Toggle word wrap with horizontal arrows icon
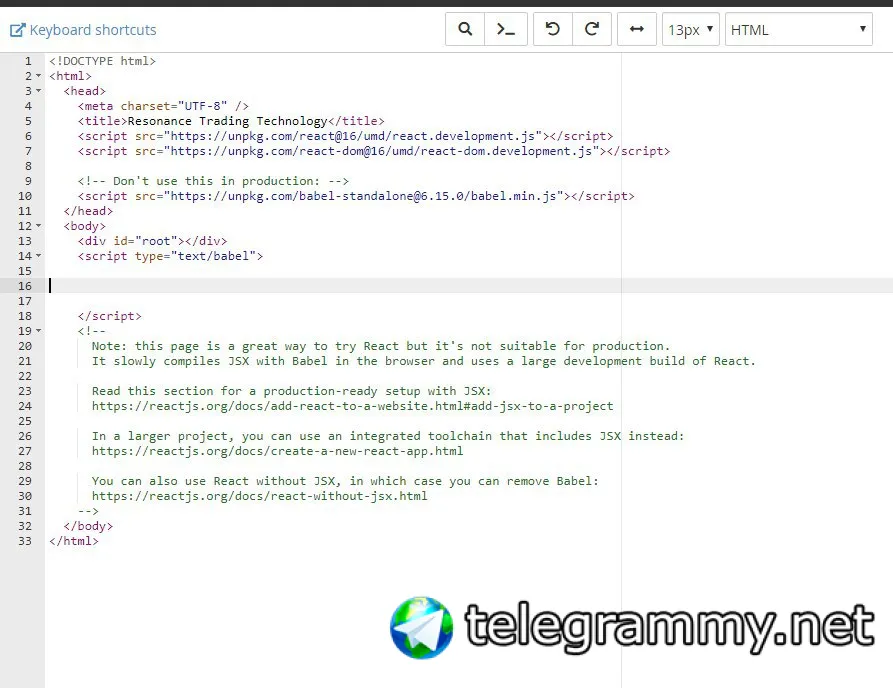The height and width of the screenshot is (688, 893). 637,29
